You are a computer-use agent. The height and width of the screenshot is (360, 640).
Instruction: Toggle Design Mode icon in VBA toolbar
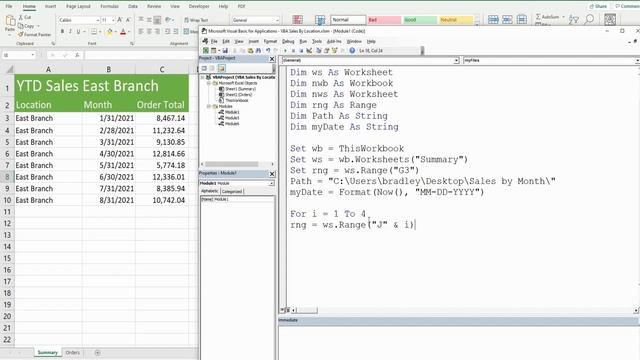tap(309, 51)
